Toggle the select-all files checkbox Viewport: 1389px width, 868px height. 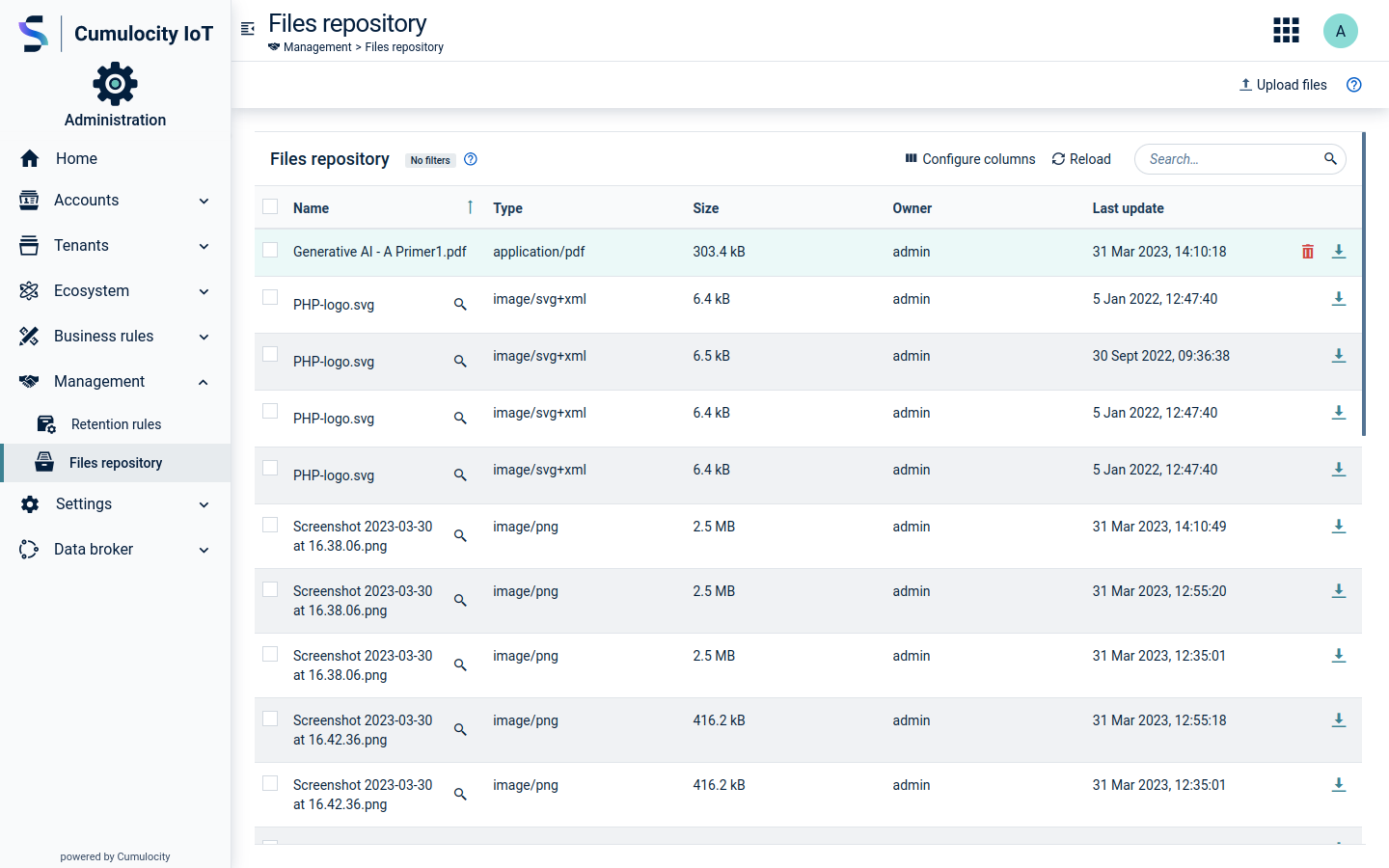(x=270, y=206)
